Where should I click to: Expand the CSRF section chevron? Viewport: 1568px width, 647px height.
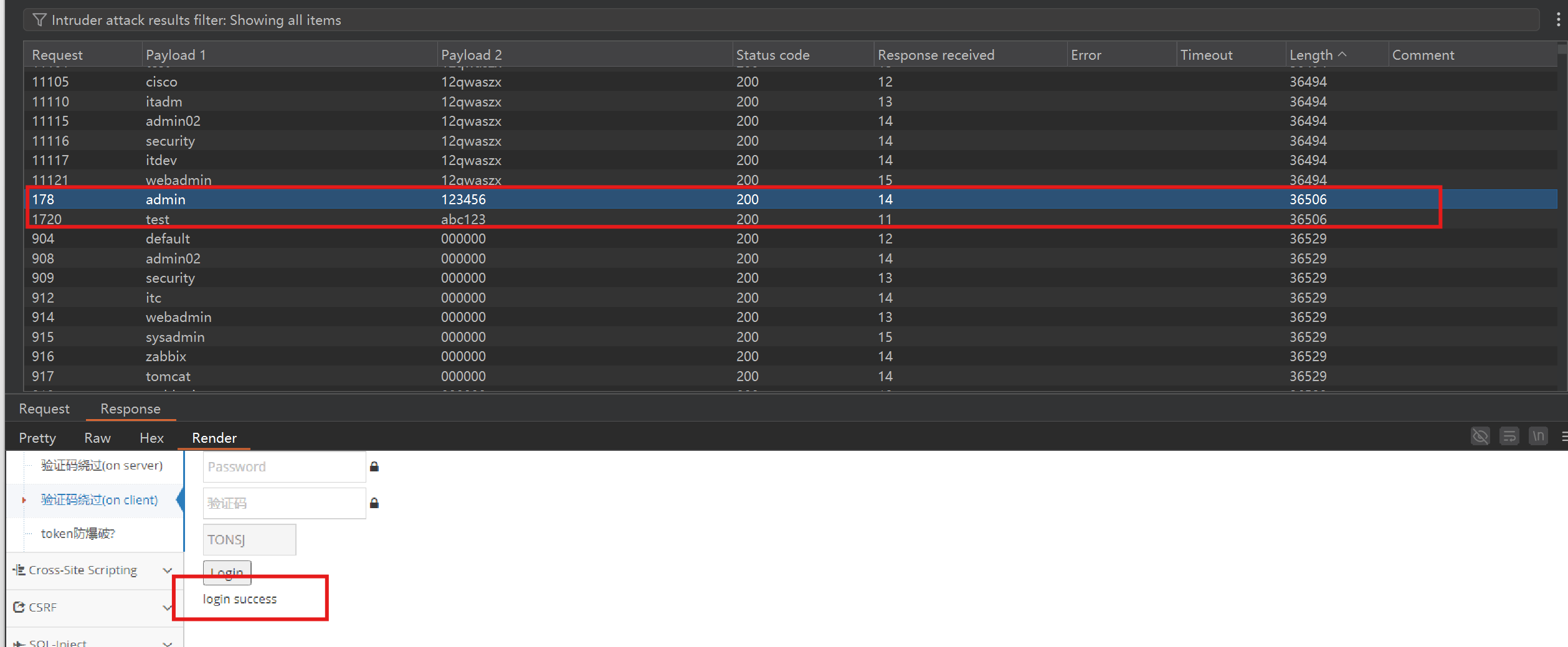(x=167, y=608)
